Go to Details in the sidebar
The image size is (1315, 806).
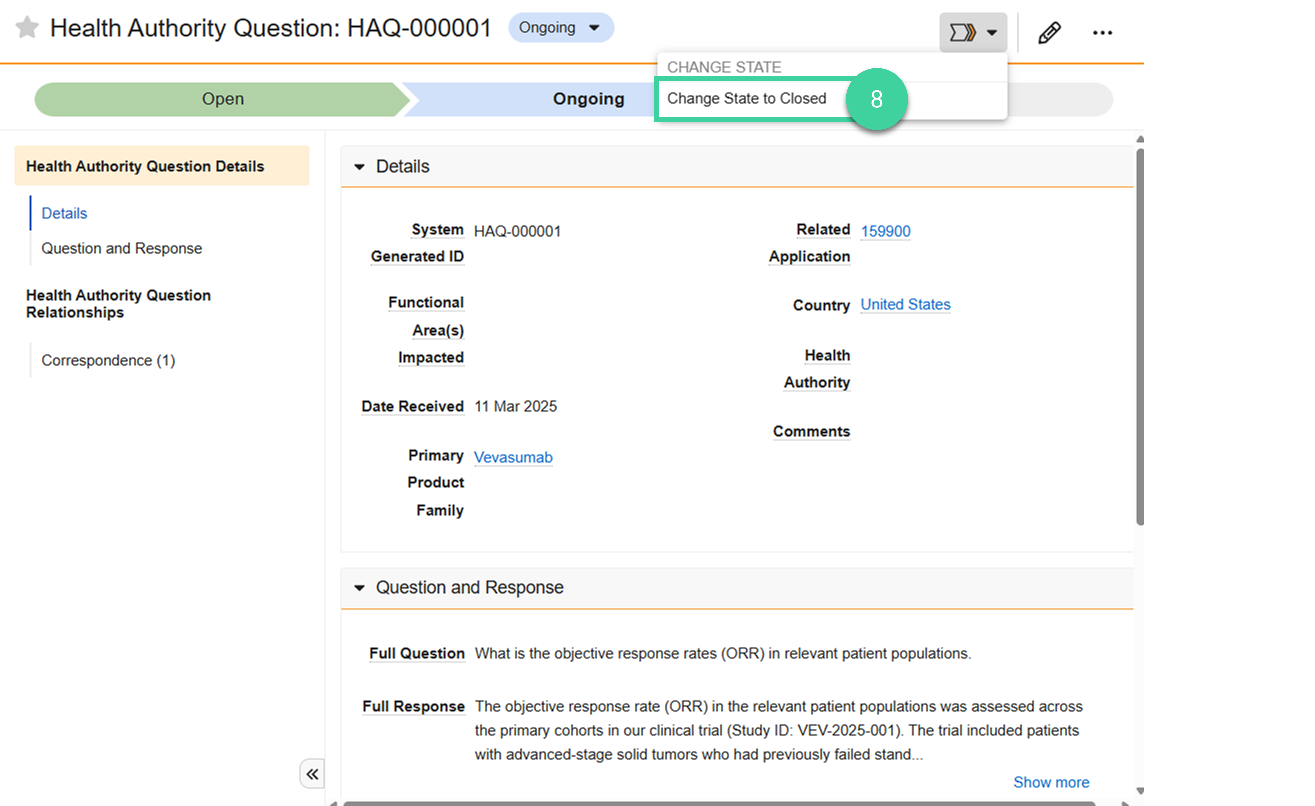[64, 213]
